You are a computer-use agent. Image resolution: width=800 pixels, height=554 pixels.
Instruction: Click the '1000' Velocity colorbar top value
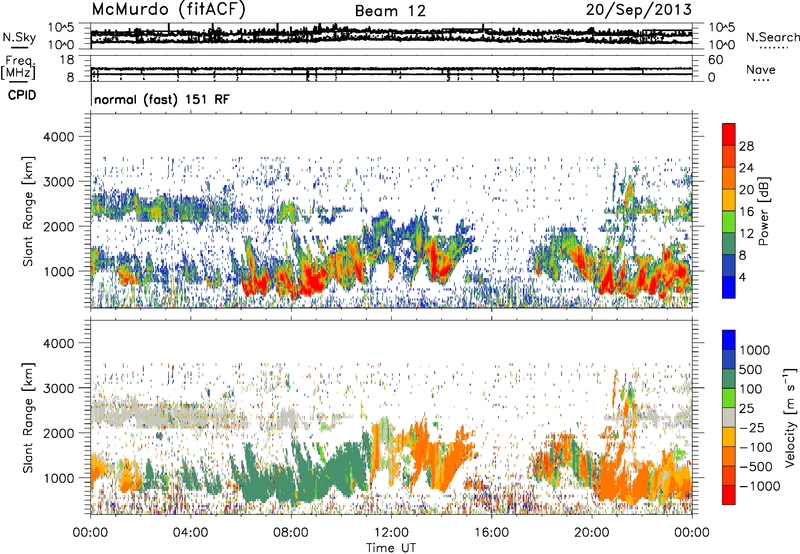[755, 350]
